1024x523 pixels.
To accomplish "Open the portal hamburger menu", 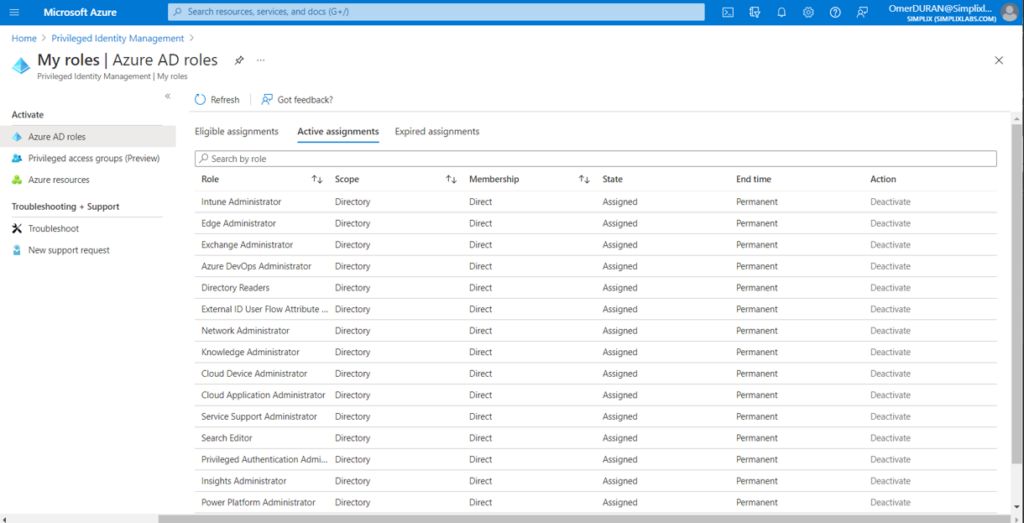I will [x=14, y=12].
